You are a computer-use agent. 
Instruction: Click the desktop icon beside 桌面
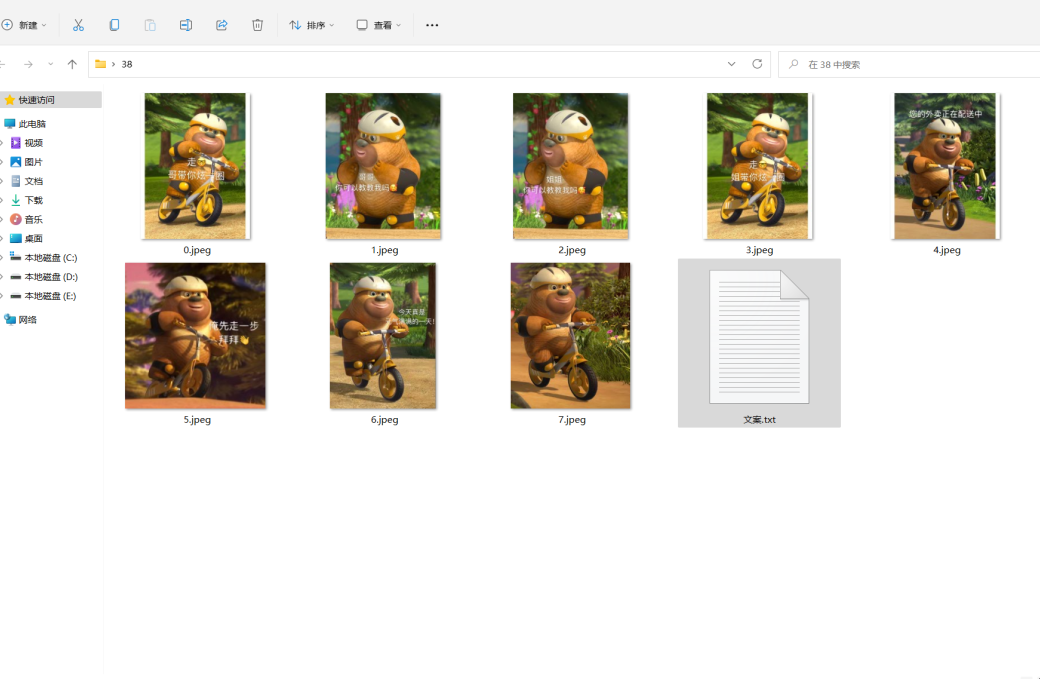point(16,239)
